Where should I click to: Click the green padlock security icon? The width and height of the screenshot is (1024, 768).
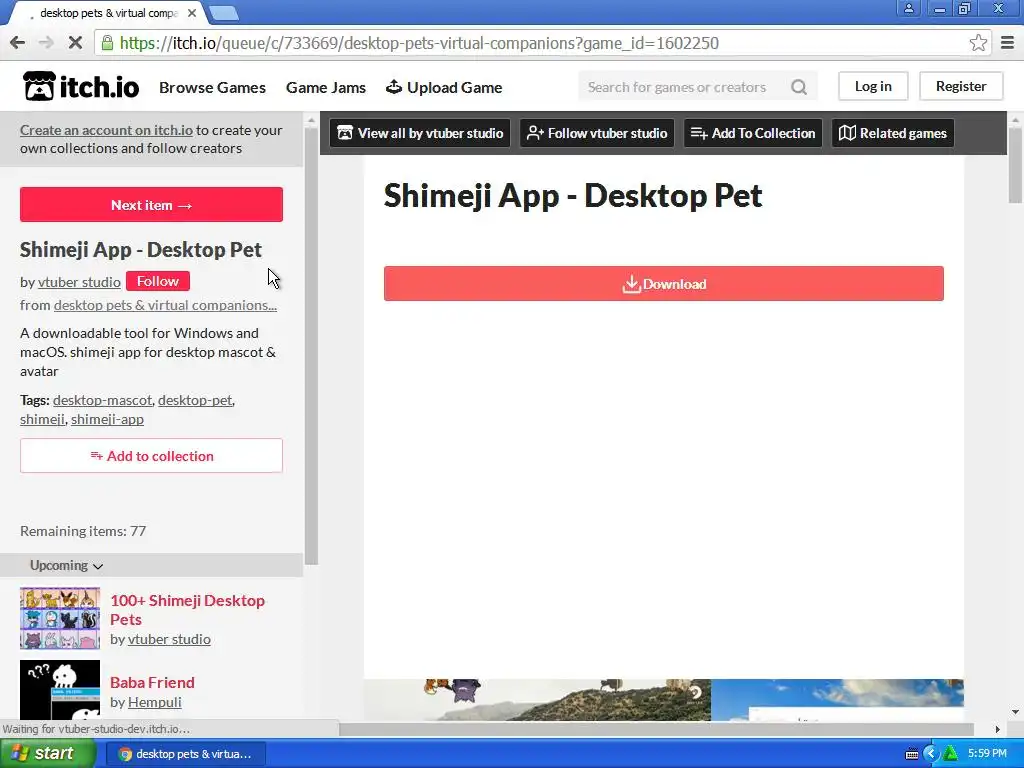(108, 43)
